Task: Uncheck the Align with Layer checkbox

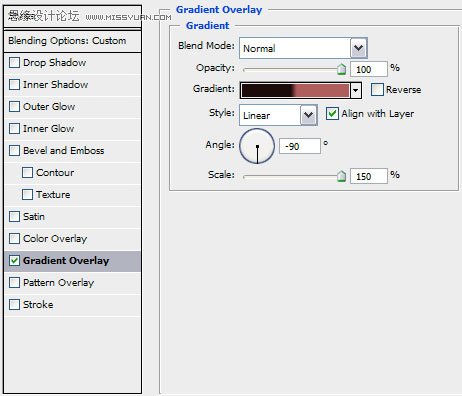Action: (332, 113)
